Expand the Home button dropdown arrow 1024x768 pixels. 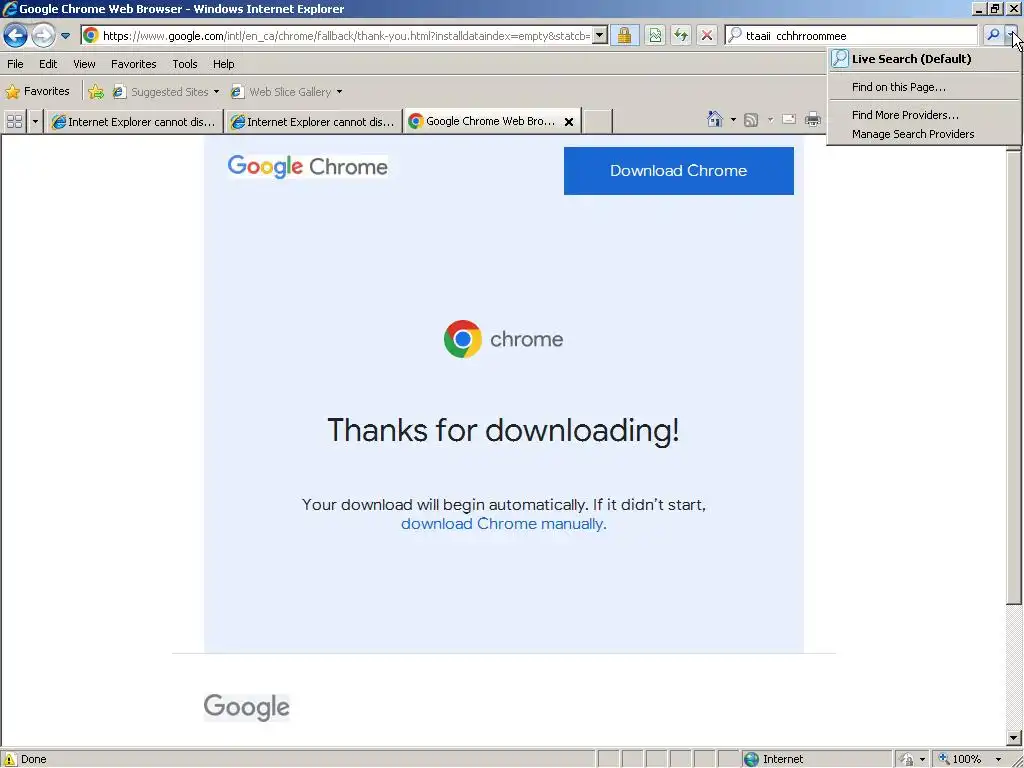click(x=733, y=120)
